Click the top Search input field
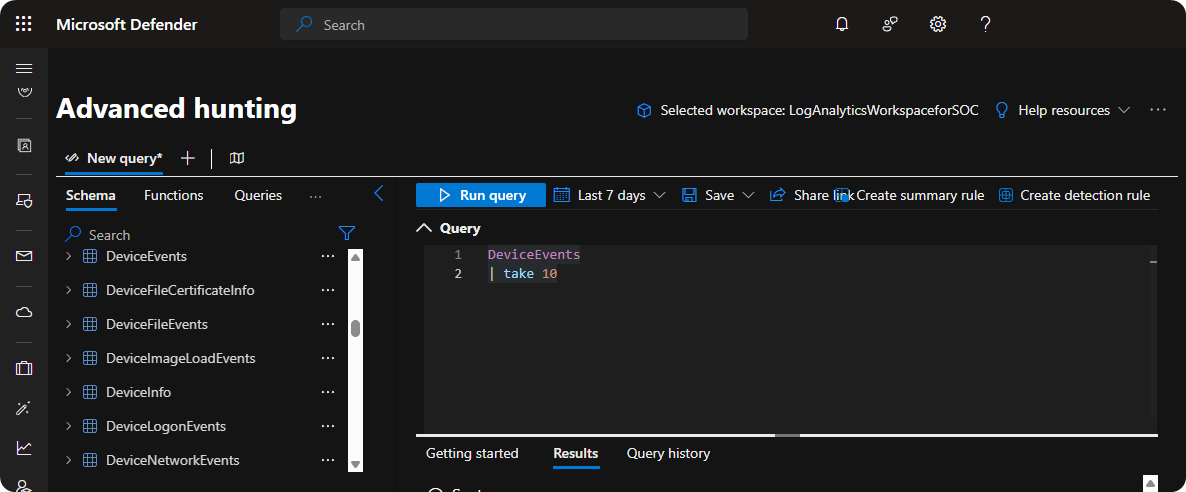The height and width of the screenshot is (492, 1186). pyautogui.click(x=514, y=24)
